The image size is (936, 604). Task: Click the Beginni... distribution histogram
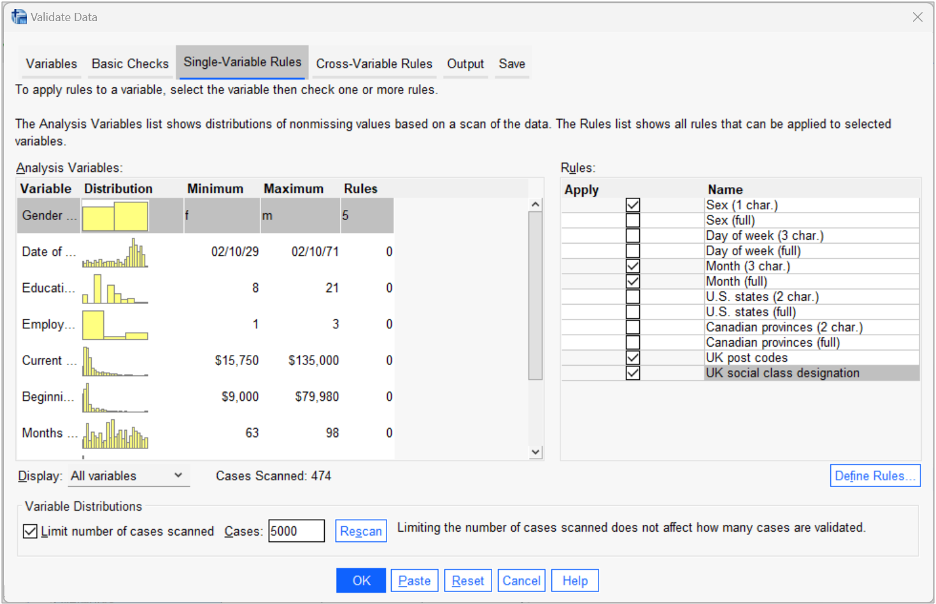point(115,397)
